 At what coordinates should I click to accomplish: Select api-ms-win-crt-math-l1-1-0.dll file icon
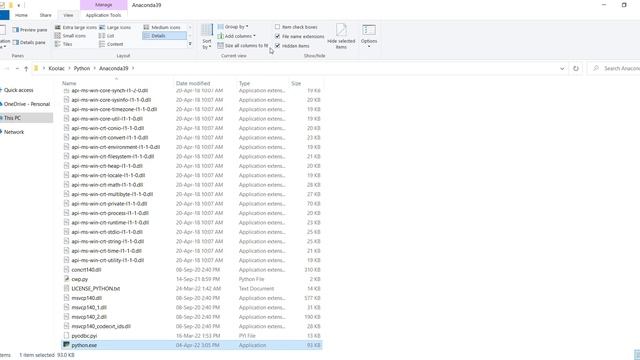coord(66,184)
